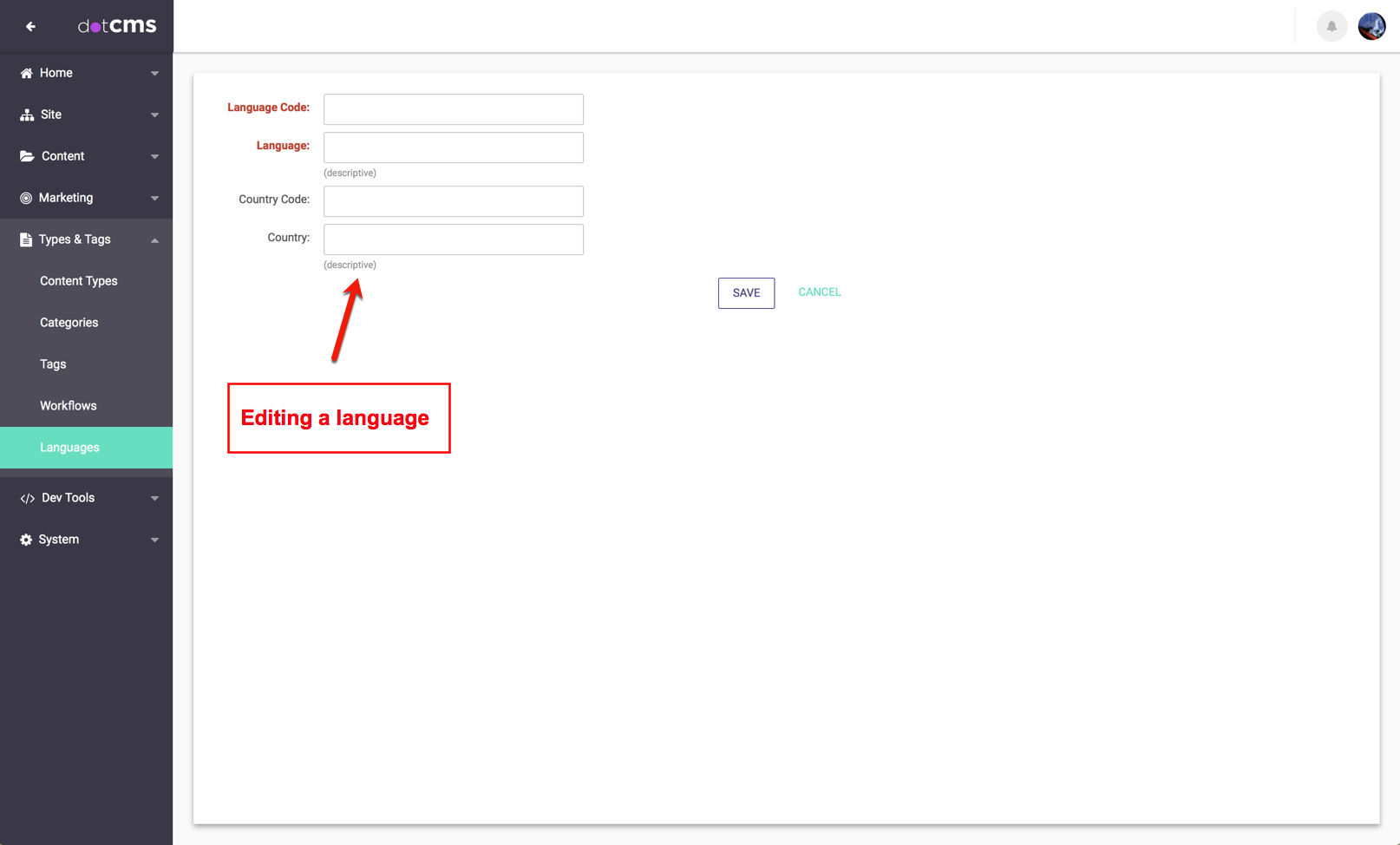1400x845 pixels.
Task: Click the Country text field
Action: click(x=453, y=239)
